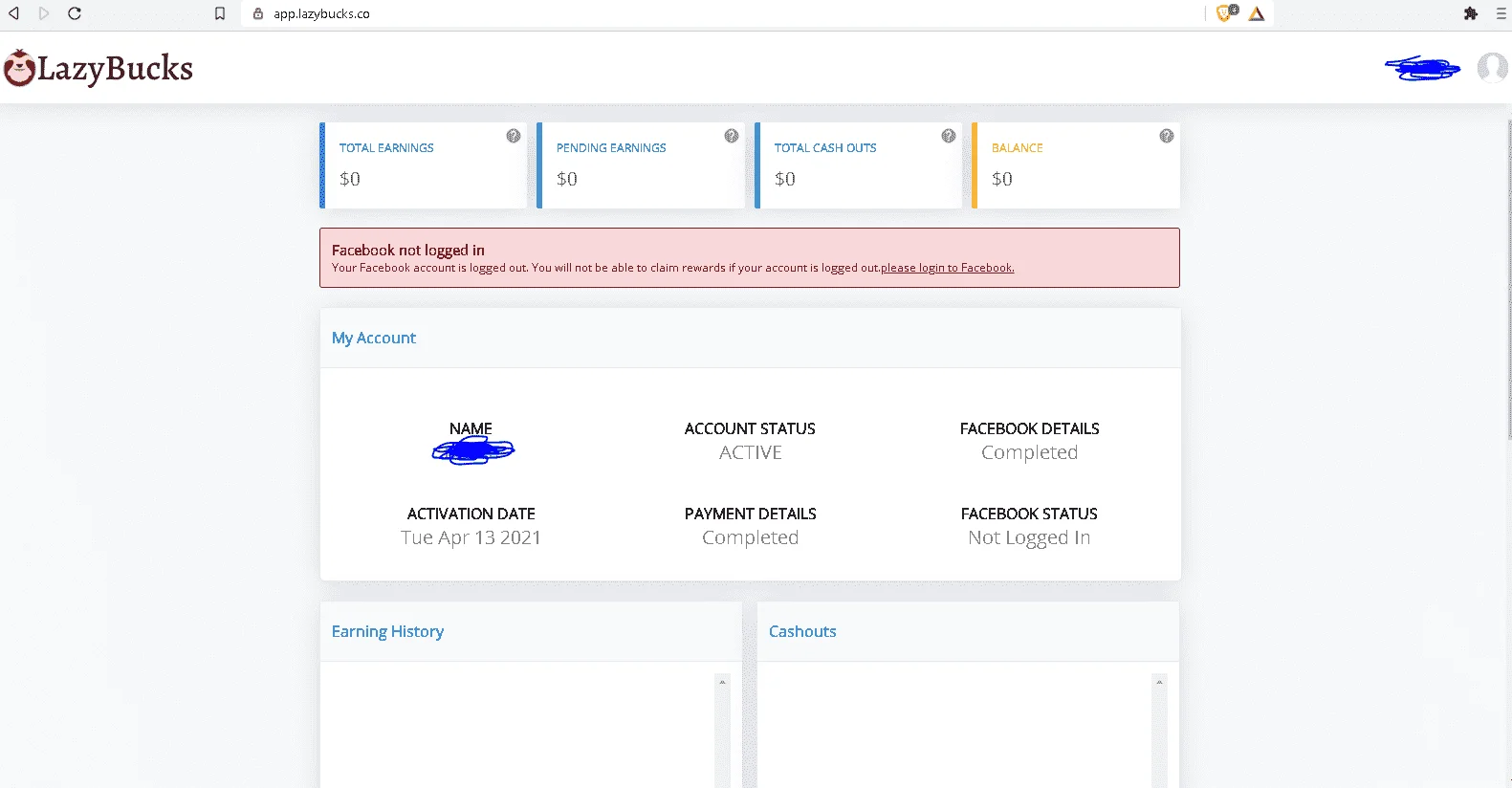Screen dimensions: 1512x788
Task: Click the Brave Rewards triangle icon
Action: click(1257, 13)
